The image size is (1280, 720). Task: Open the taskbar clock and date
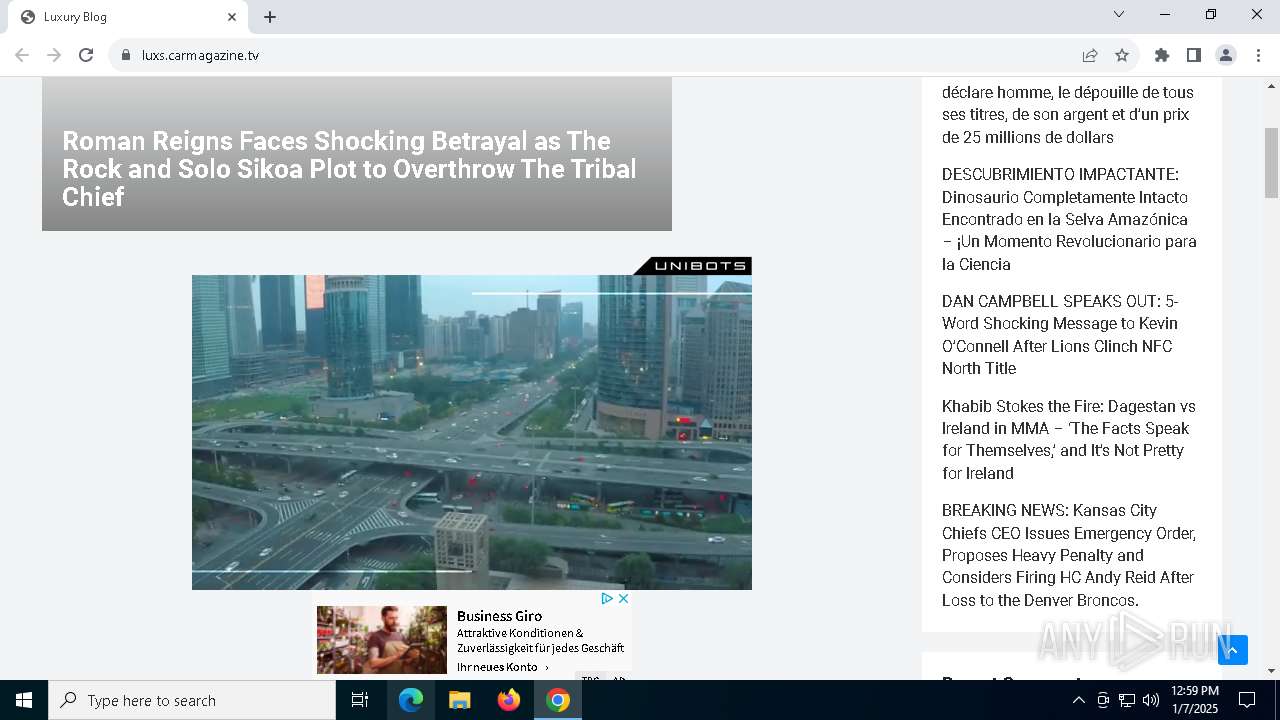[x=1194, y=700]
